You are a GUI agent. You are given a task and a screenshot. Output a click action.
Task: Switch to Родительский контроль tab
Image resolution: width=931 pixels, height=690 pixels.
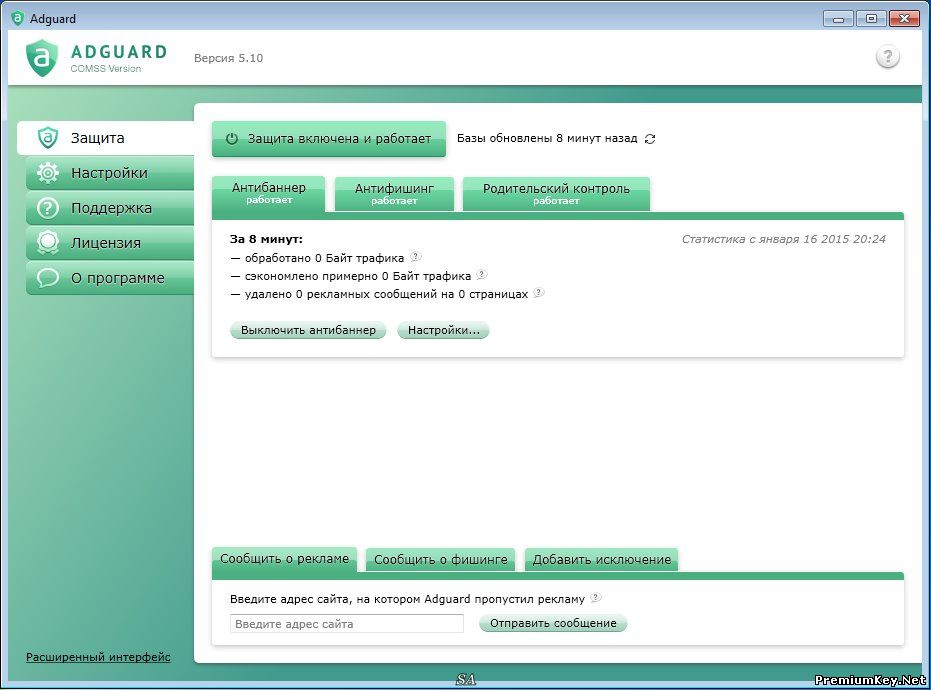pyautogui.click(x=556, y=194)
